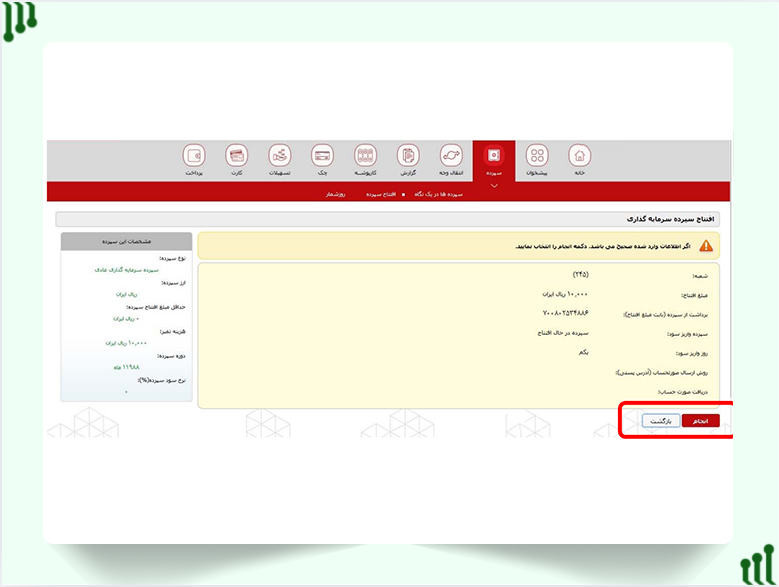Screen dimensions: 779x587
Task: Open the کارپوشه (Cartable) icon
Action: (365, 156)
